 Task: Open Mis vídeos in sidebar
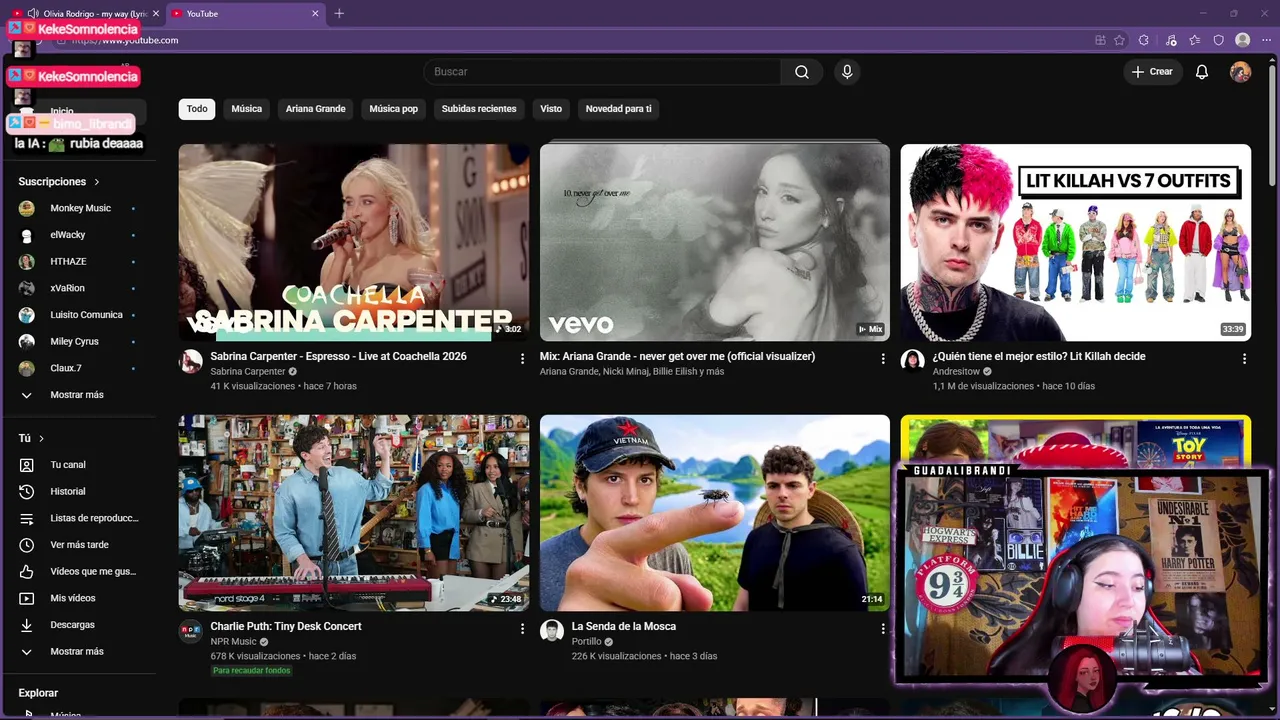(x=78, y=598)
